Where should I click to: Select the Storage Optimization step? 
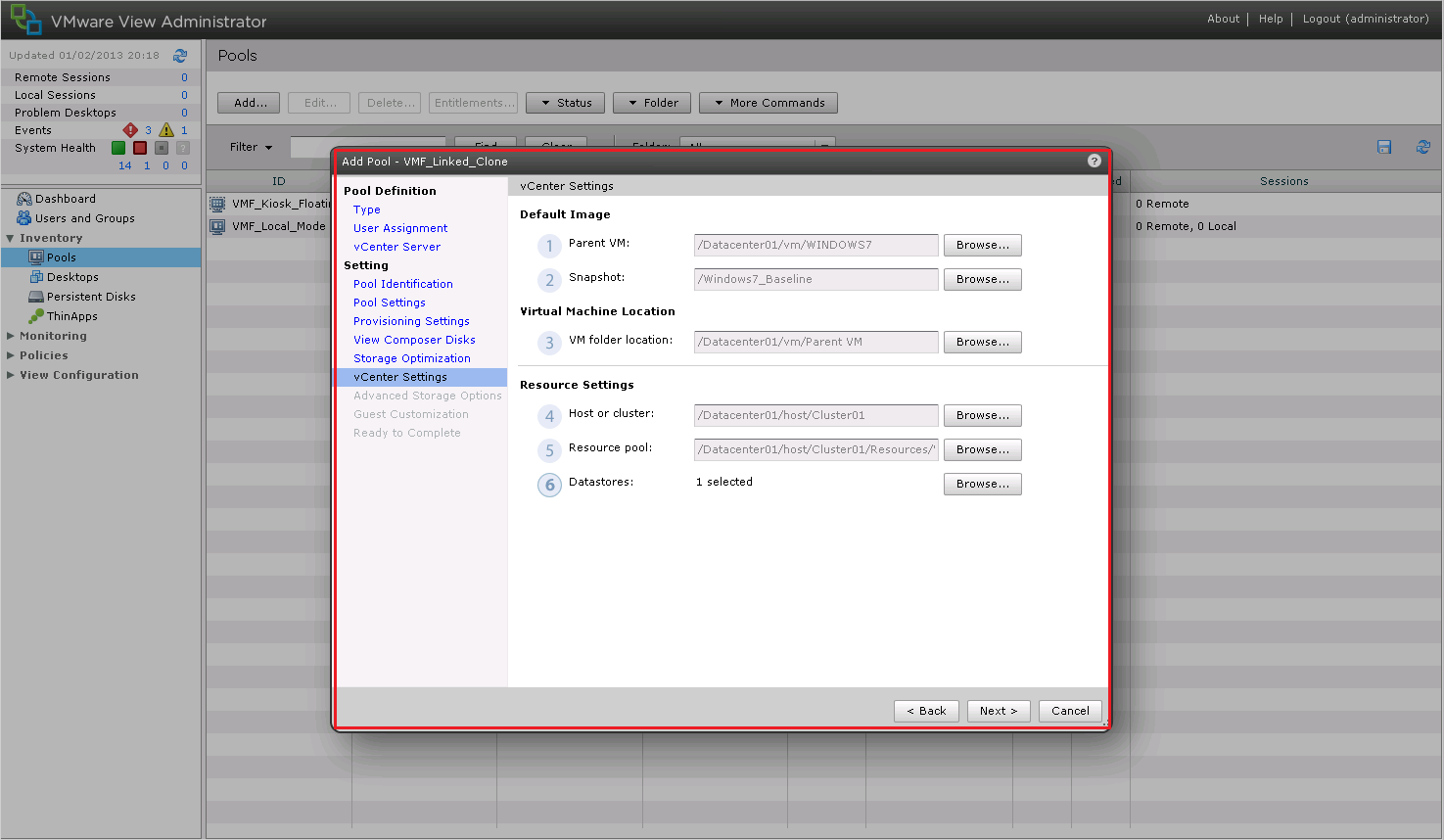point(411,357)
